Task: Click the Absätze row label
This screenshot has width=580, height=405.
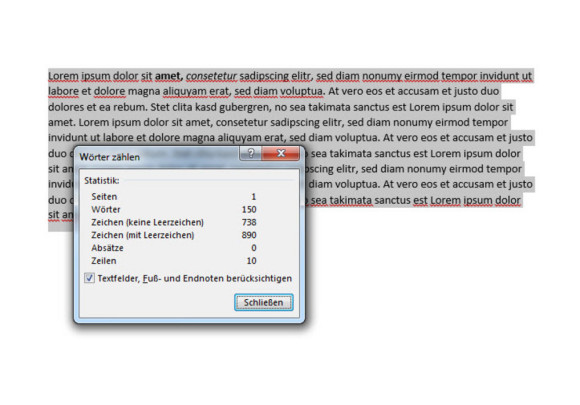Action: pos(107,248)
